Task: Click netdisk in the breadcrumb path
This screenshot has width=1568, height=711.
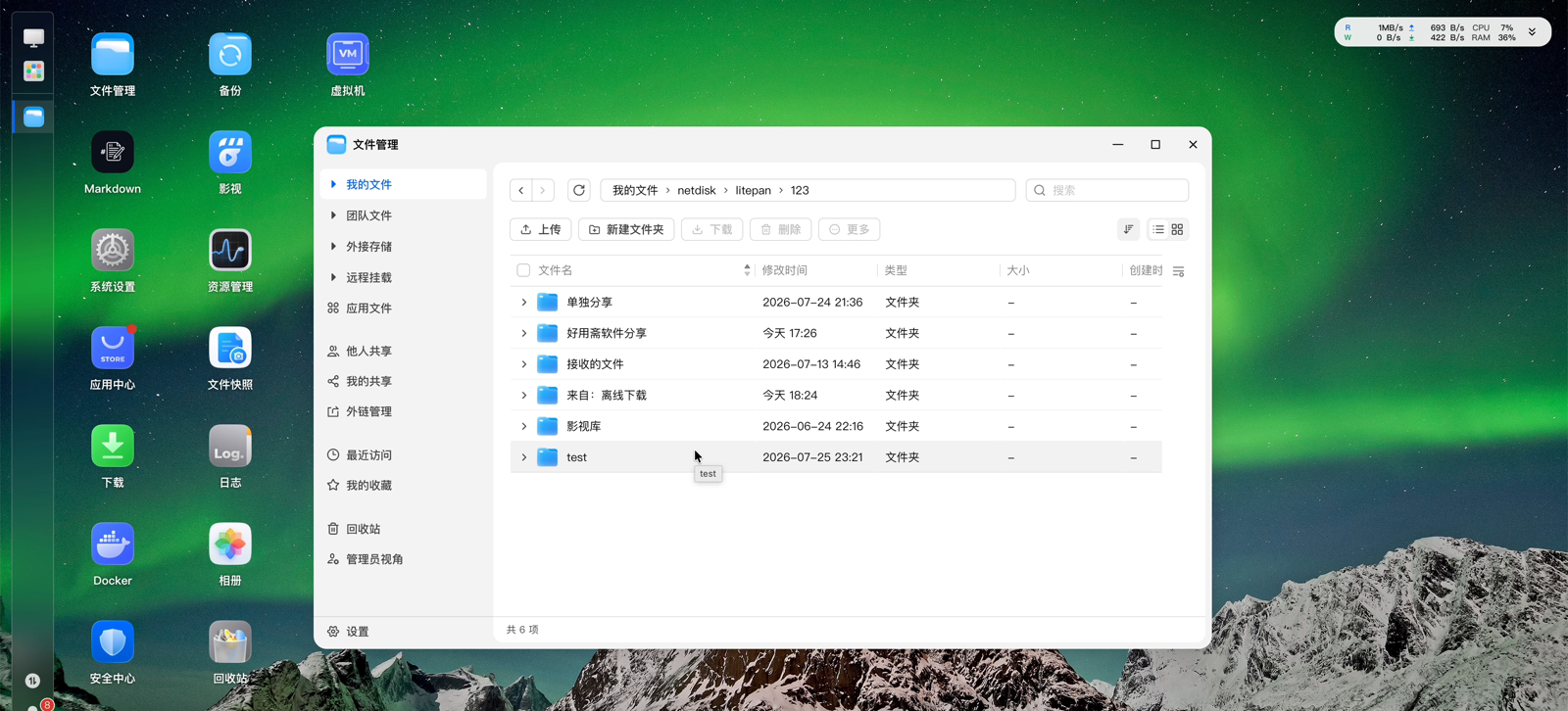Action: click(x=697, y=190)
